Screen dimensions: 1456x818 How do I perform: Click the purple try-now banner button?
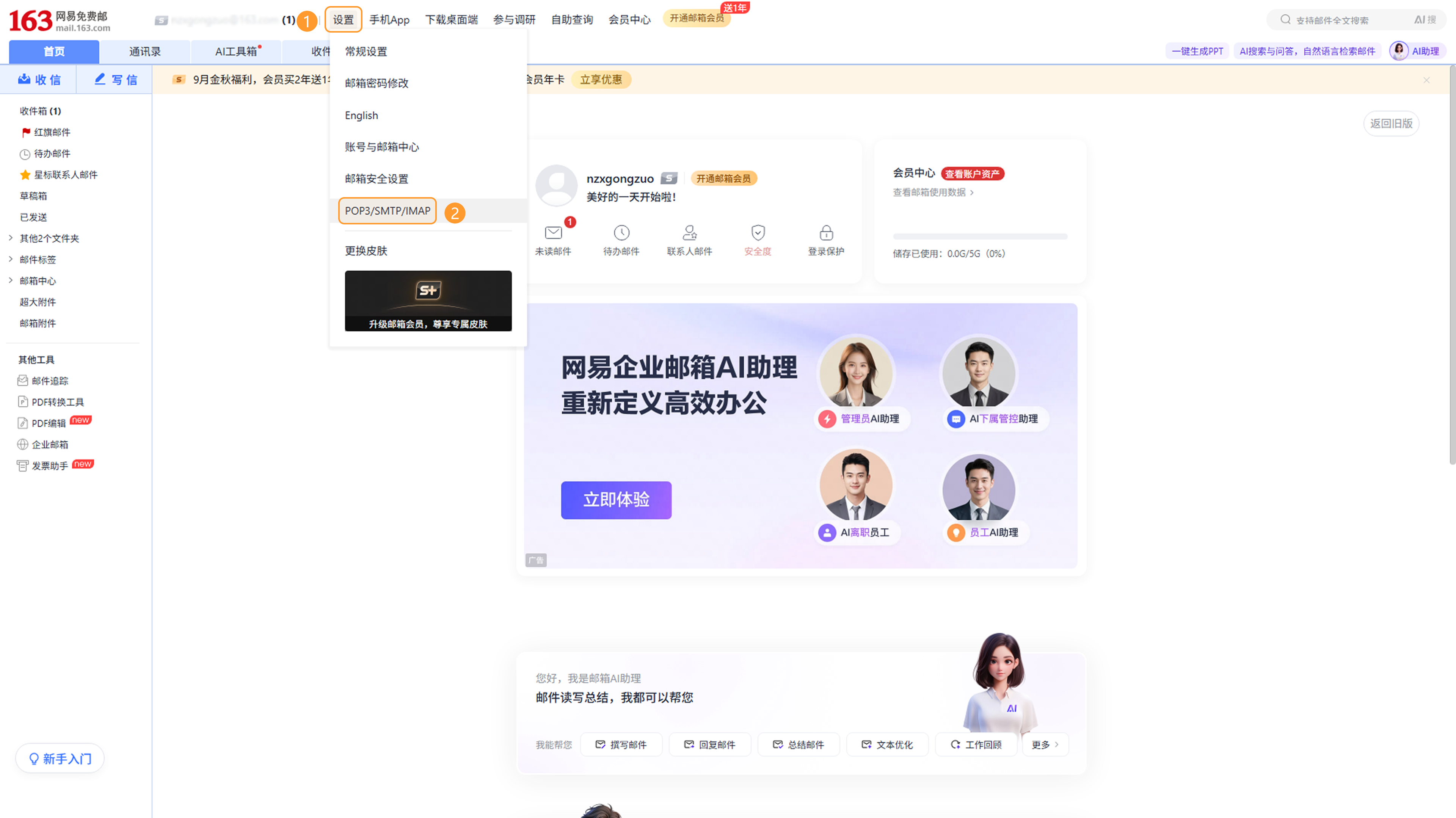tap(615, 500)
